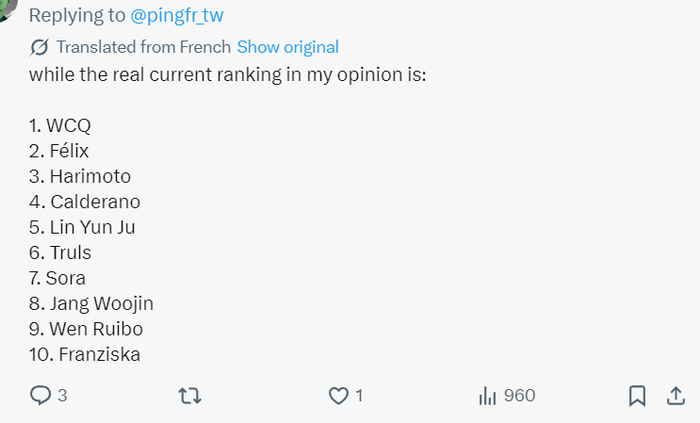
Task: Click the reply count of 3
Action: pos(62,396)
